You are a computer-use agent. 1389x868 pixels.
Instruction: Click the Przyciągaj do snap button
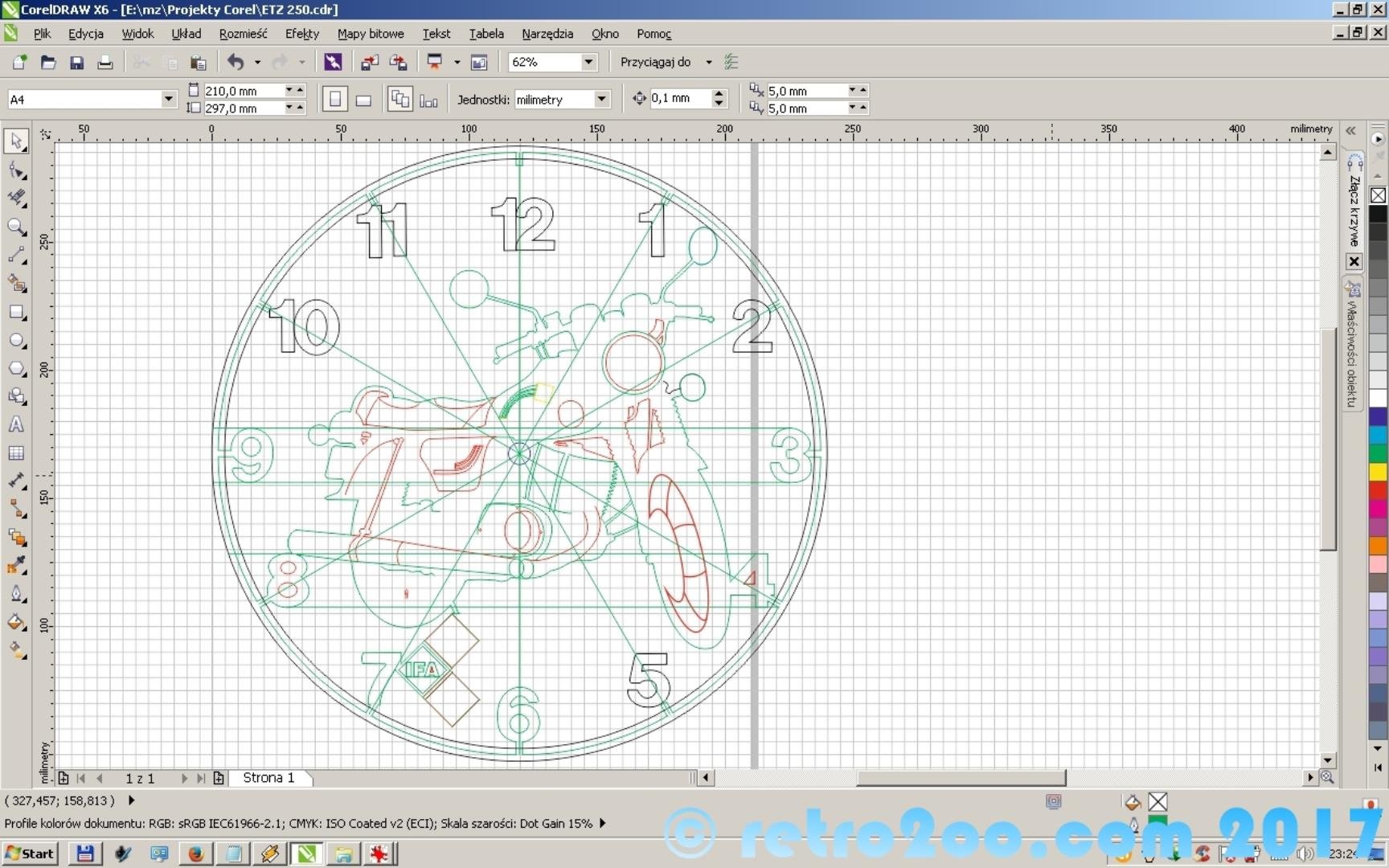click(x=655, y=62)
